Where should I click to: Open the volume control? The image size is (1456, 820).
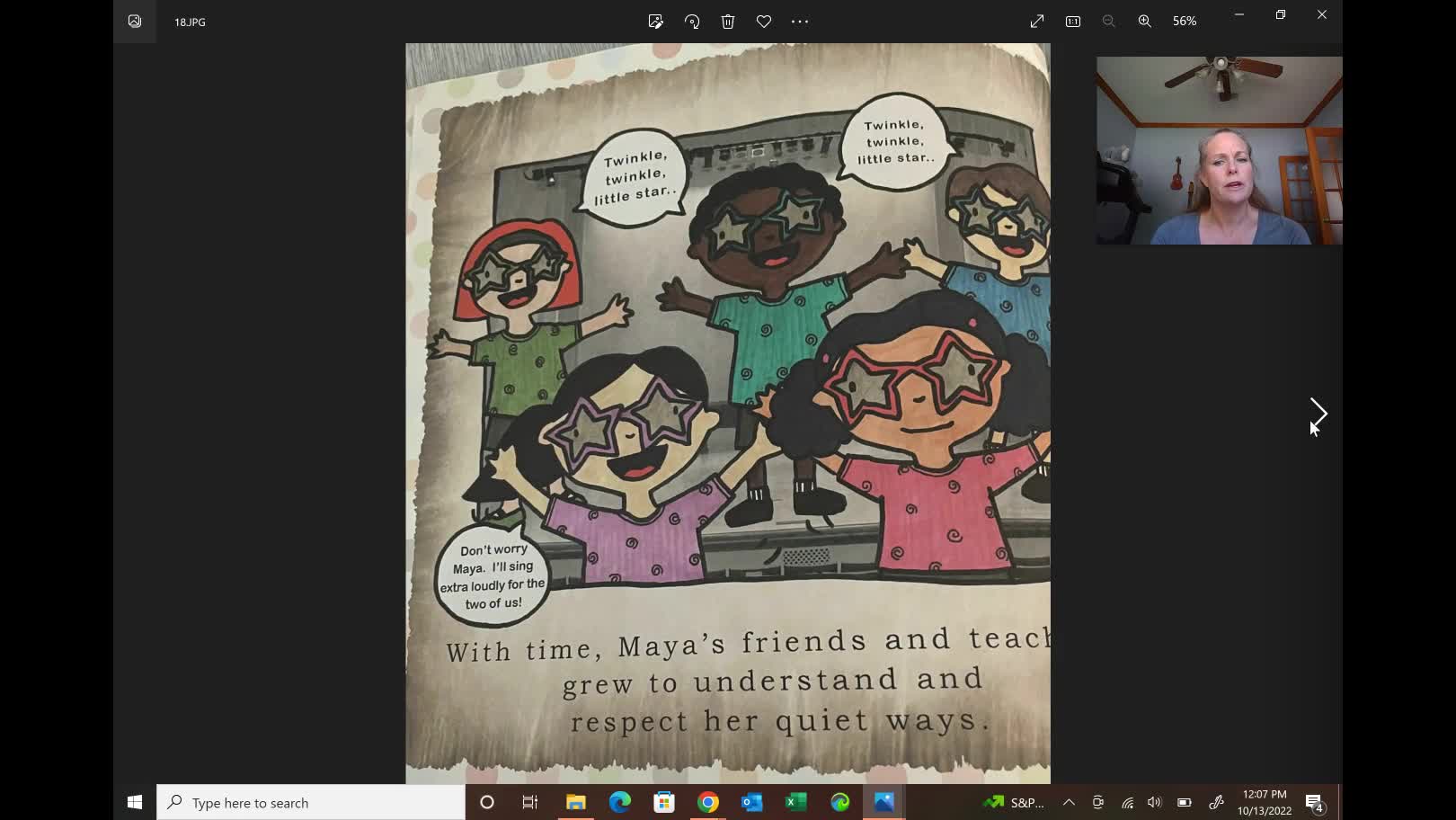pos(1155,802)
